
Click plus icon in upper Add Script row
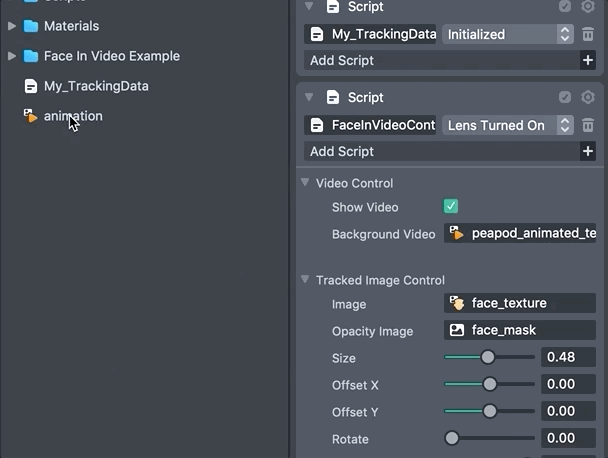pyautogui.click(x=587, y=60)
